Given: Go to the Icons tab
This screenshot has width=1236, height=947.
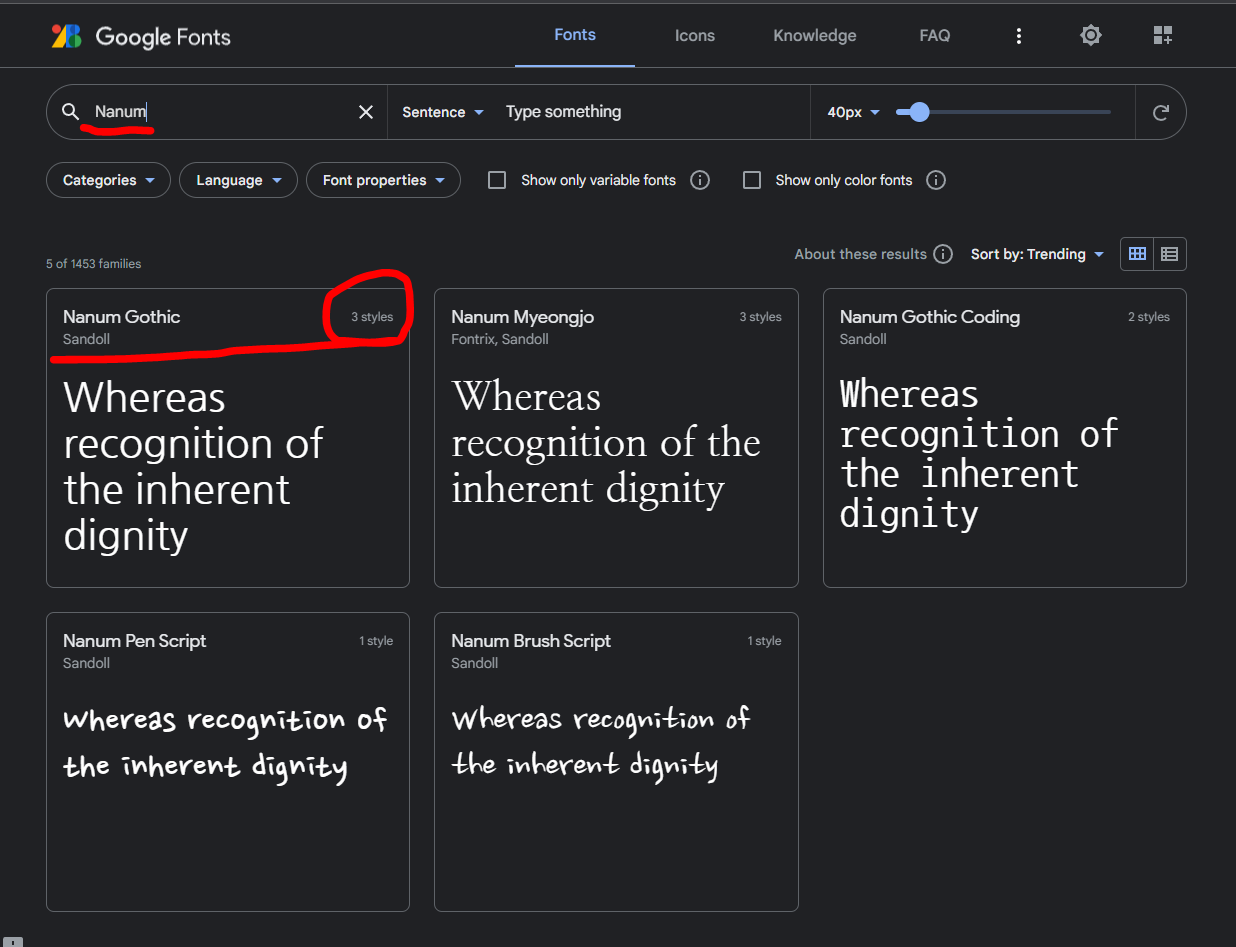Looking at the screenshot, I should coord(695,36).
